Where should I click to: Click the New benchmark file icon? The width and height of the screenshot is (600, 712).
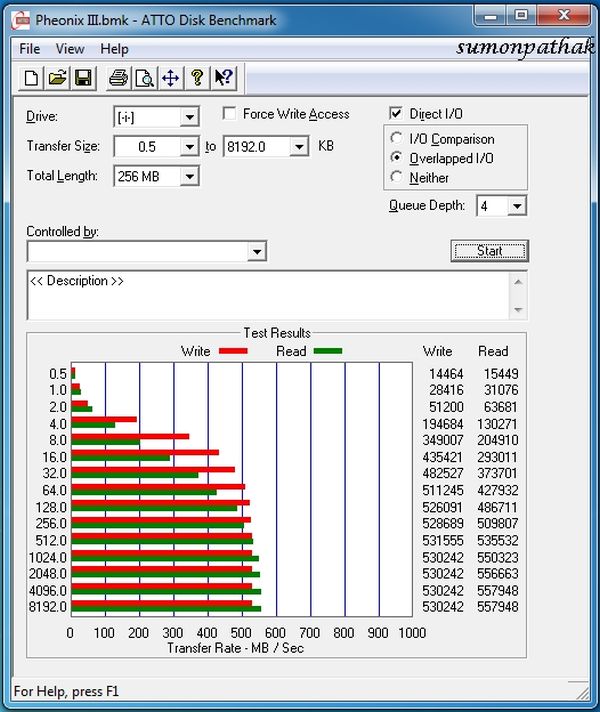click(31, 78)
